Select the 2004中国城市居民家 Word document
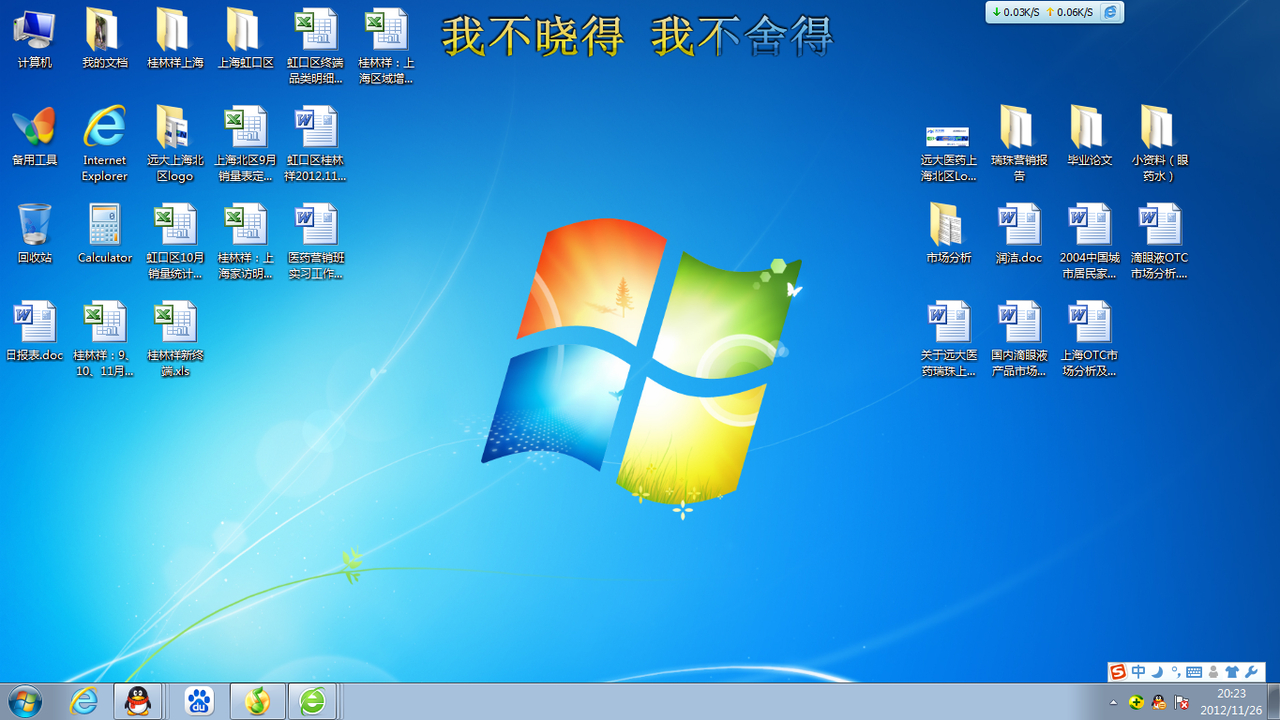This screenshot has width=1280, height=720. [x=1089, y=242]
